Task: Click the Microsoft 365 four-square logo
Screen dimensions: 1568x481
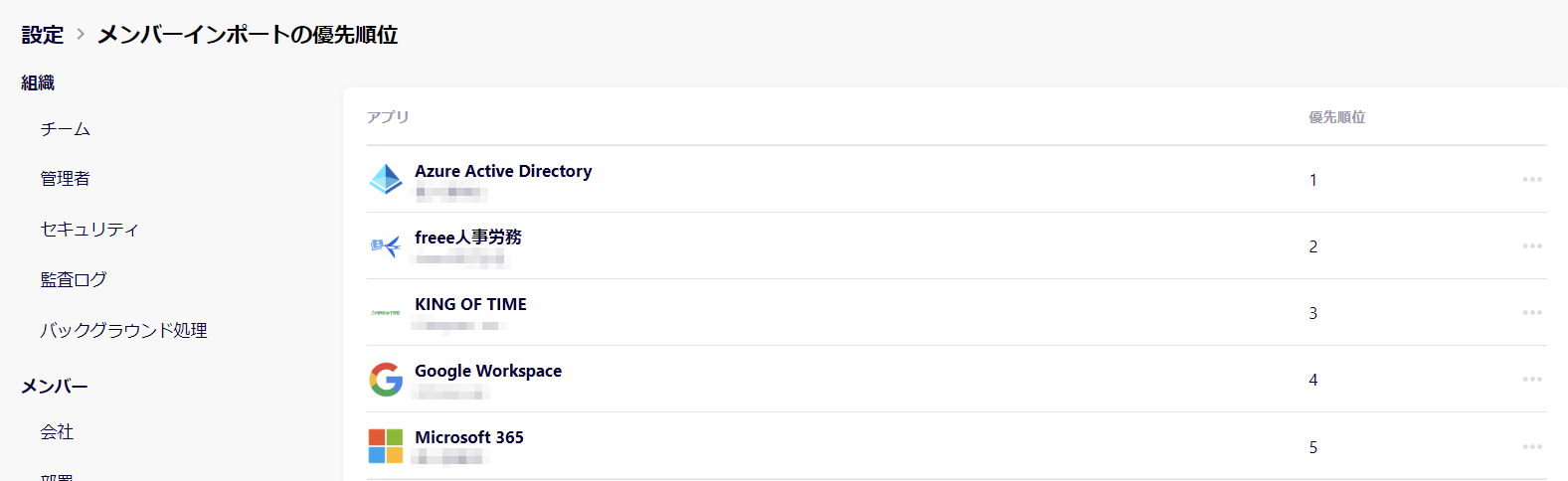Action: pos(386,446)
